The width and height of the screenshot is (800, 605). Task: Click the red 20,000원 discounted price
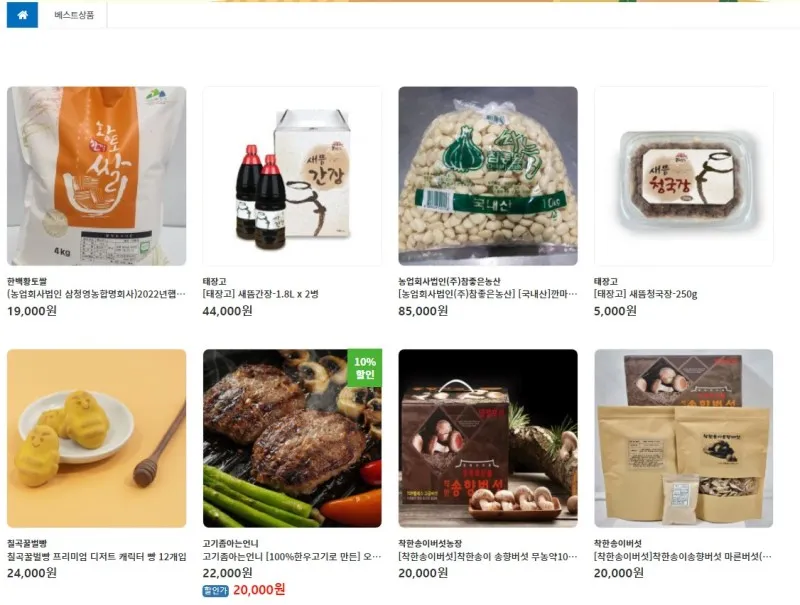click(x=259, y=590)
